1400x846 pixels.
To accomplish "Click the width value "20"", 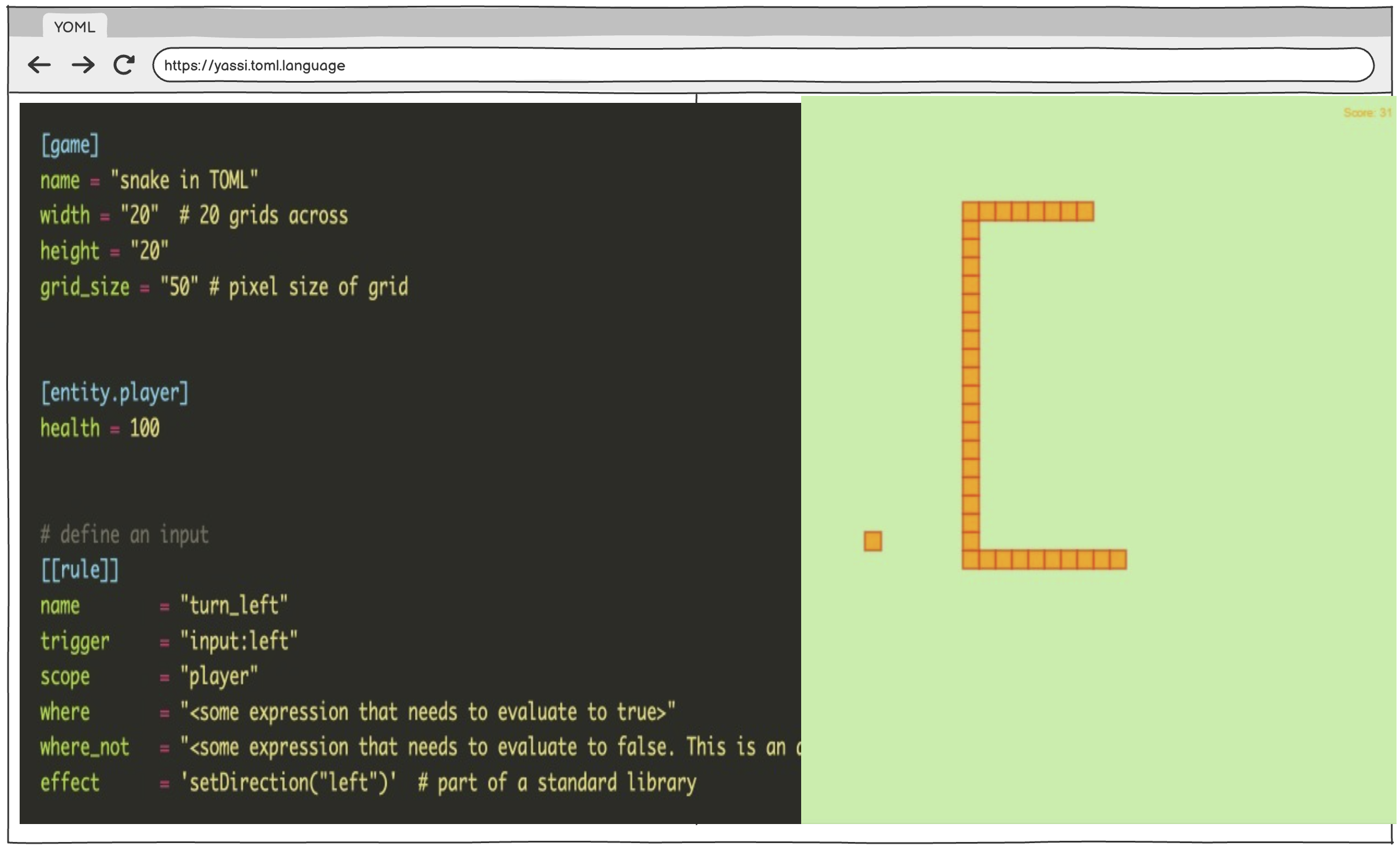I will [x=139, y=216].
